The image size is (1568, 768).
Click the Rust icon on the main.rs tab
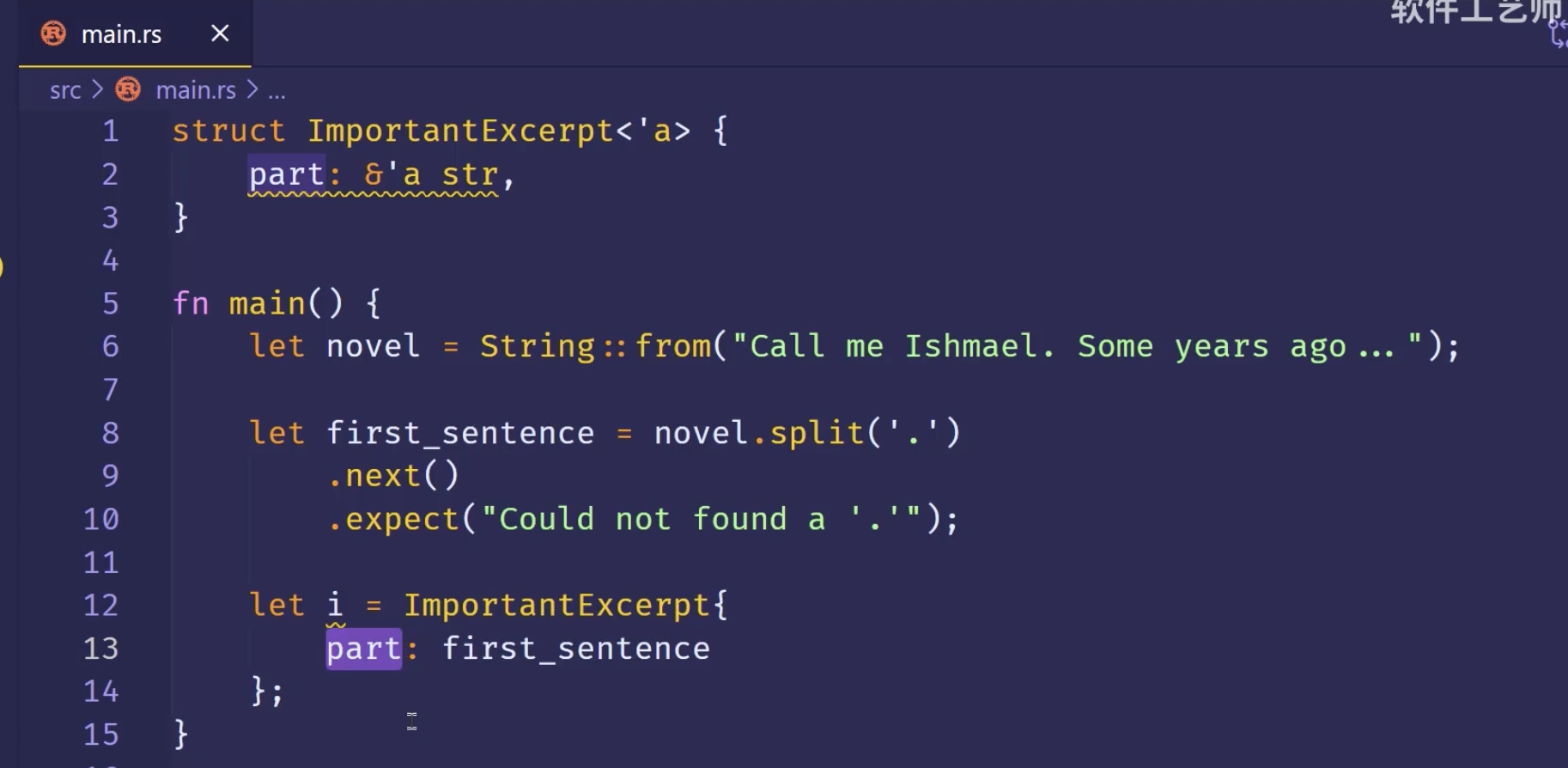(53, 34)
